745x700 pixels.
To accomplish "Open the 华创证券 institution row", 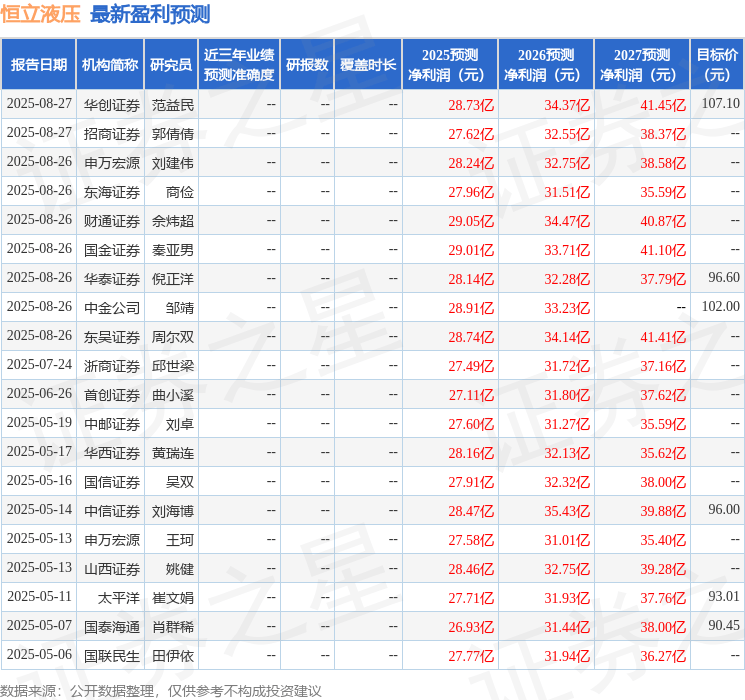I will click(x=112, y=104).
